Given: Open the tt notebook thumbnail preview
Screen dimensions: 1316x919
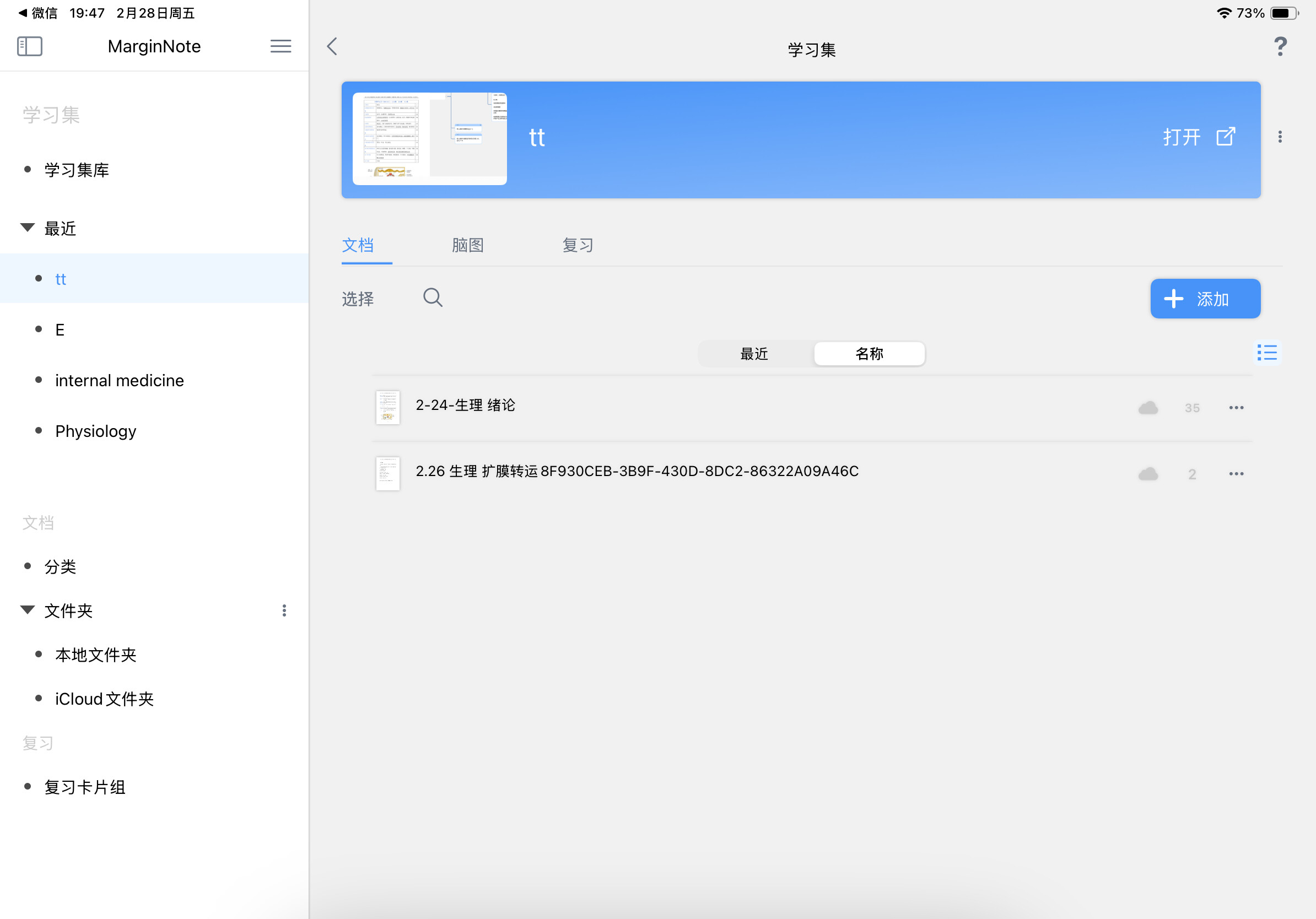Looking at the screenshot, I should pyautogui.click(x=429, y=139).
